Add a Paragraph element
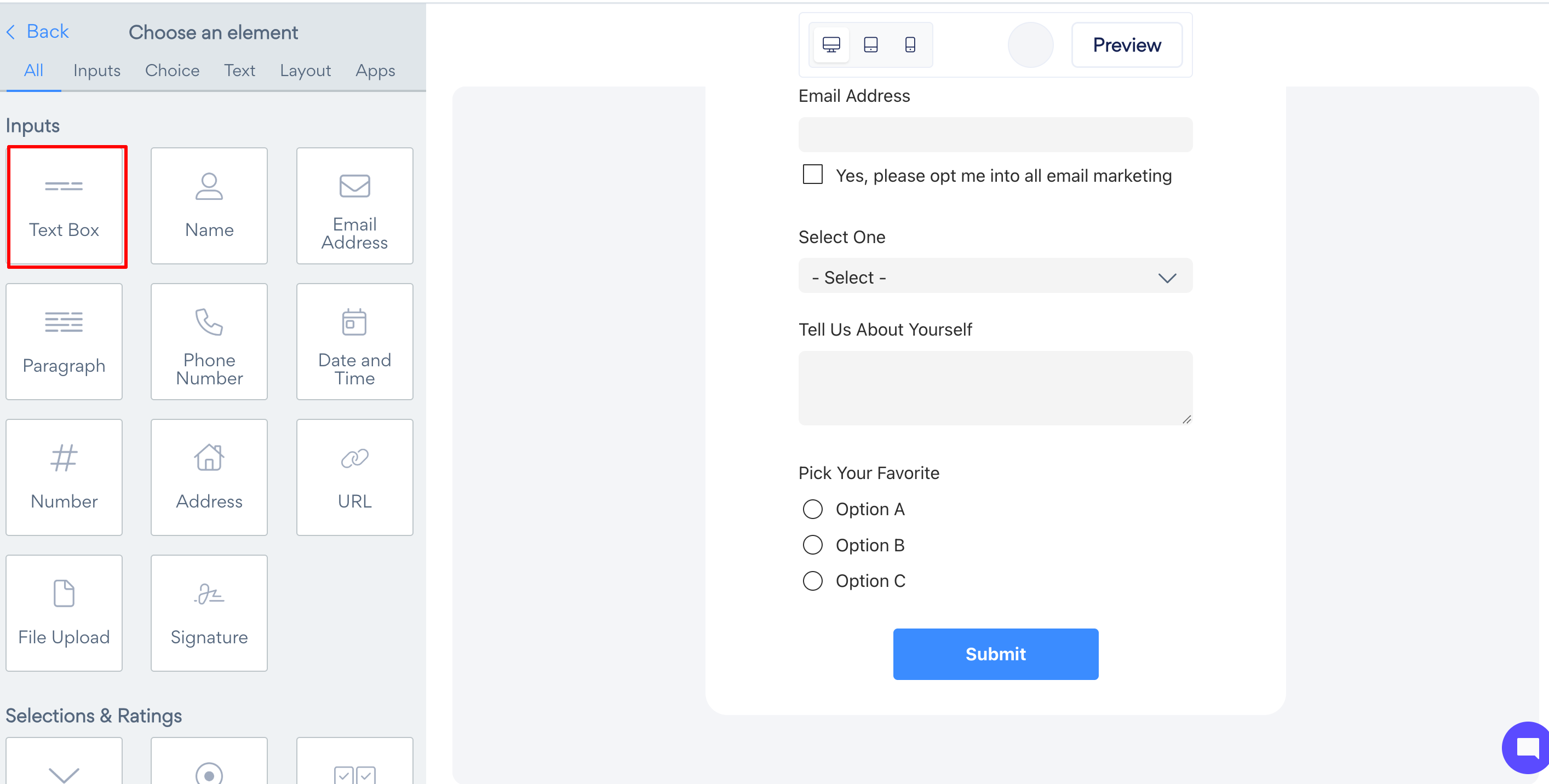 coord(64,342)
